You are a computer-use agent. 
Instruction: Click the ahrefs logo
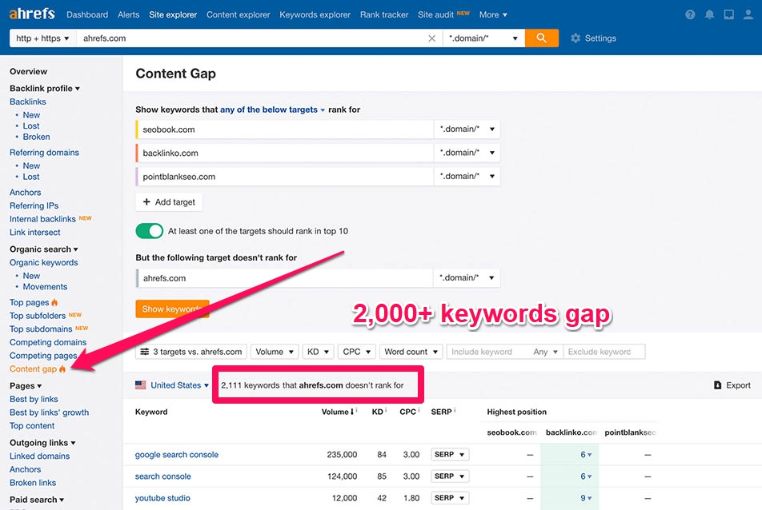click(32, 14)
